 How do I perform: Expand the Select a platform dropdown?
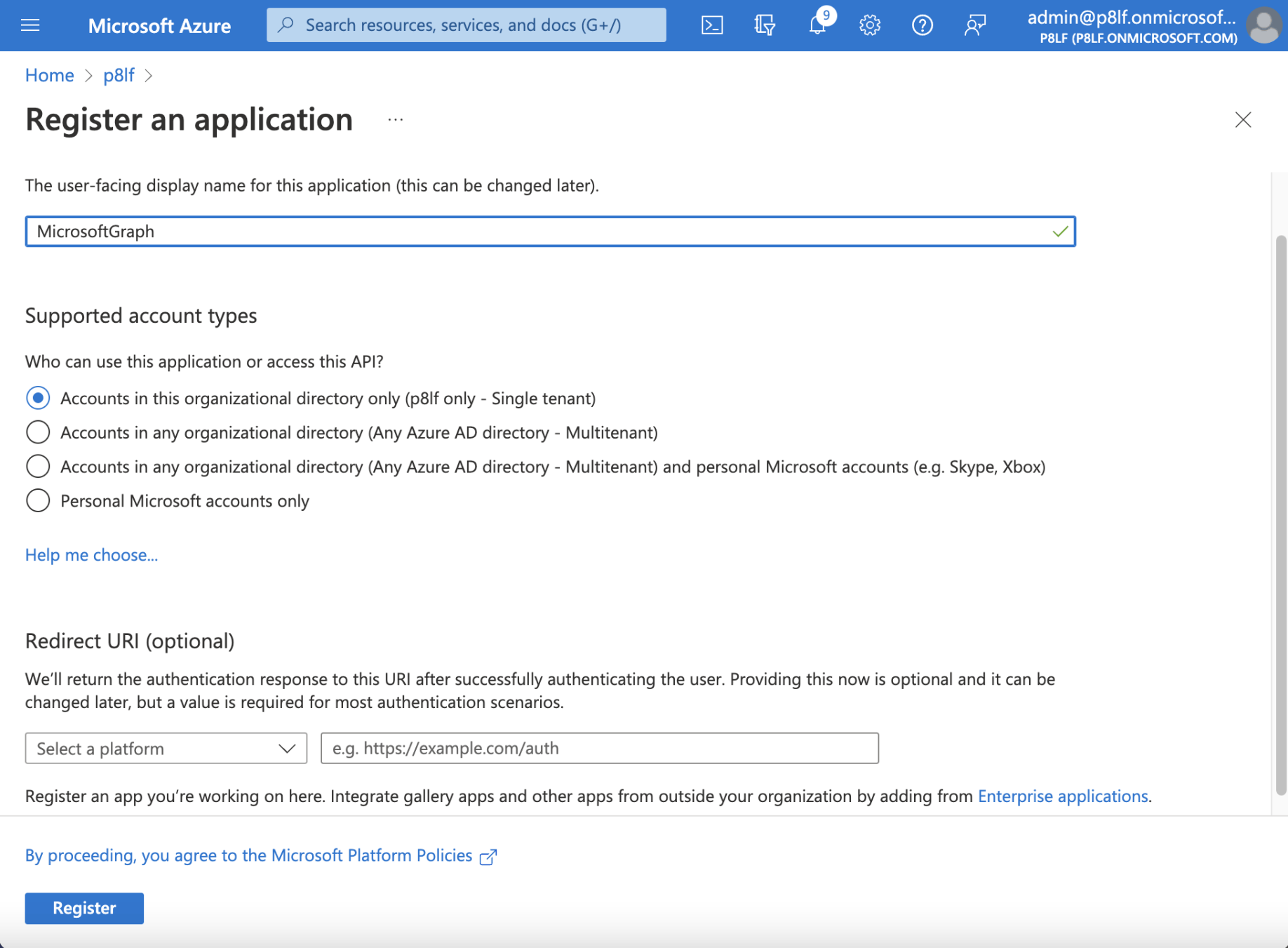tap(166, 748)
